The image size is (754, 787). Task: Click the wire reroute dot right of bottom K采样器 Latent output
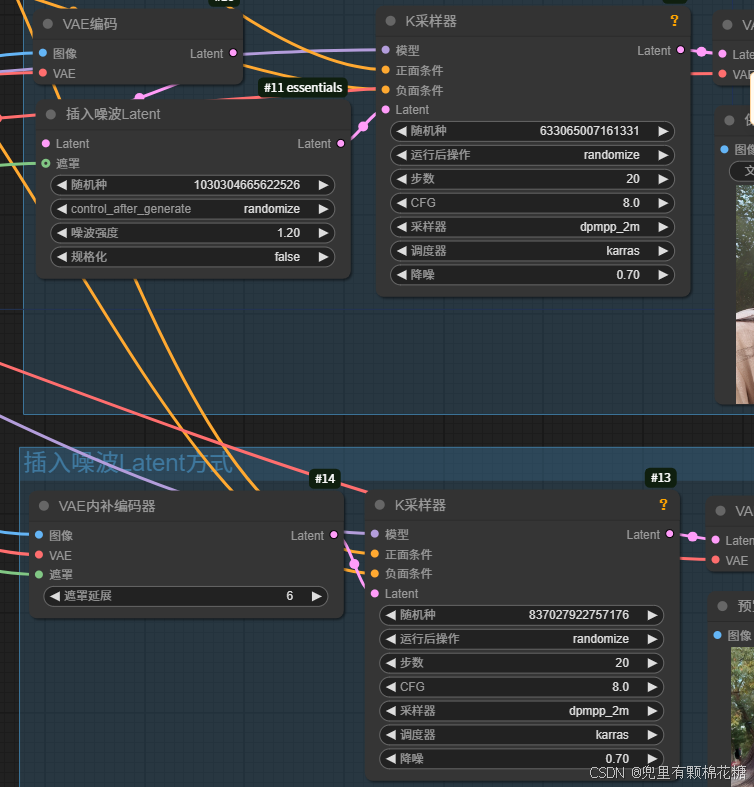pyautogui.click(x=692, y=537)
